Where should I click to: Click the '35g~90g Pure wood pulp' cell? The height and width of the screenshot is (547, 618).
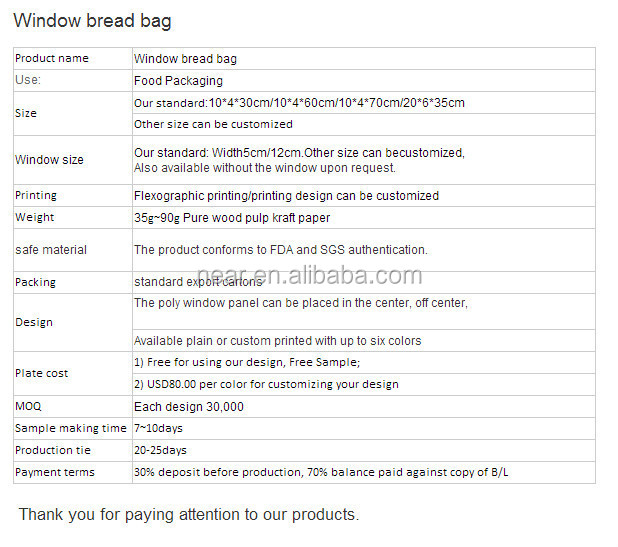[364, 218]
